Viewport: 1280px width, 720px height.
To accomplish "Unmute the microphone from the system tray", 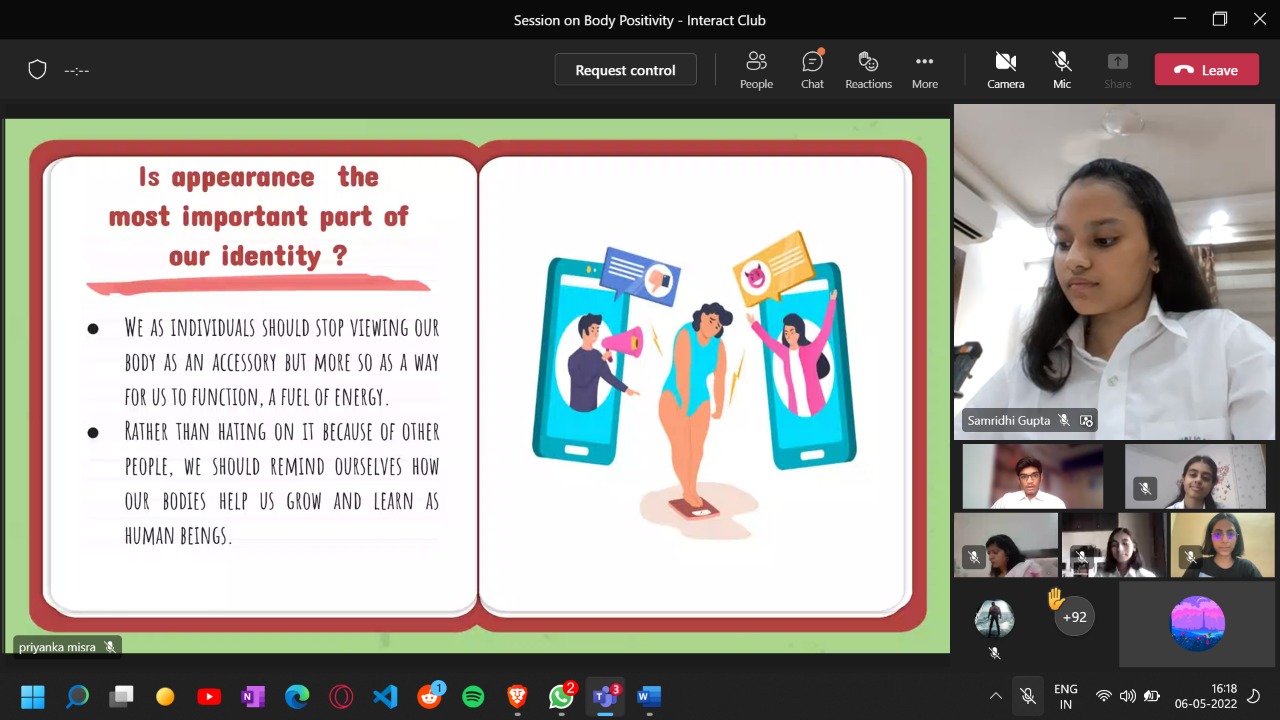I will [1027, 695].
